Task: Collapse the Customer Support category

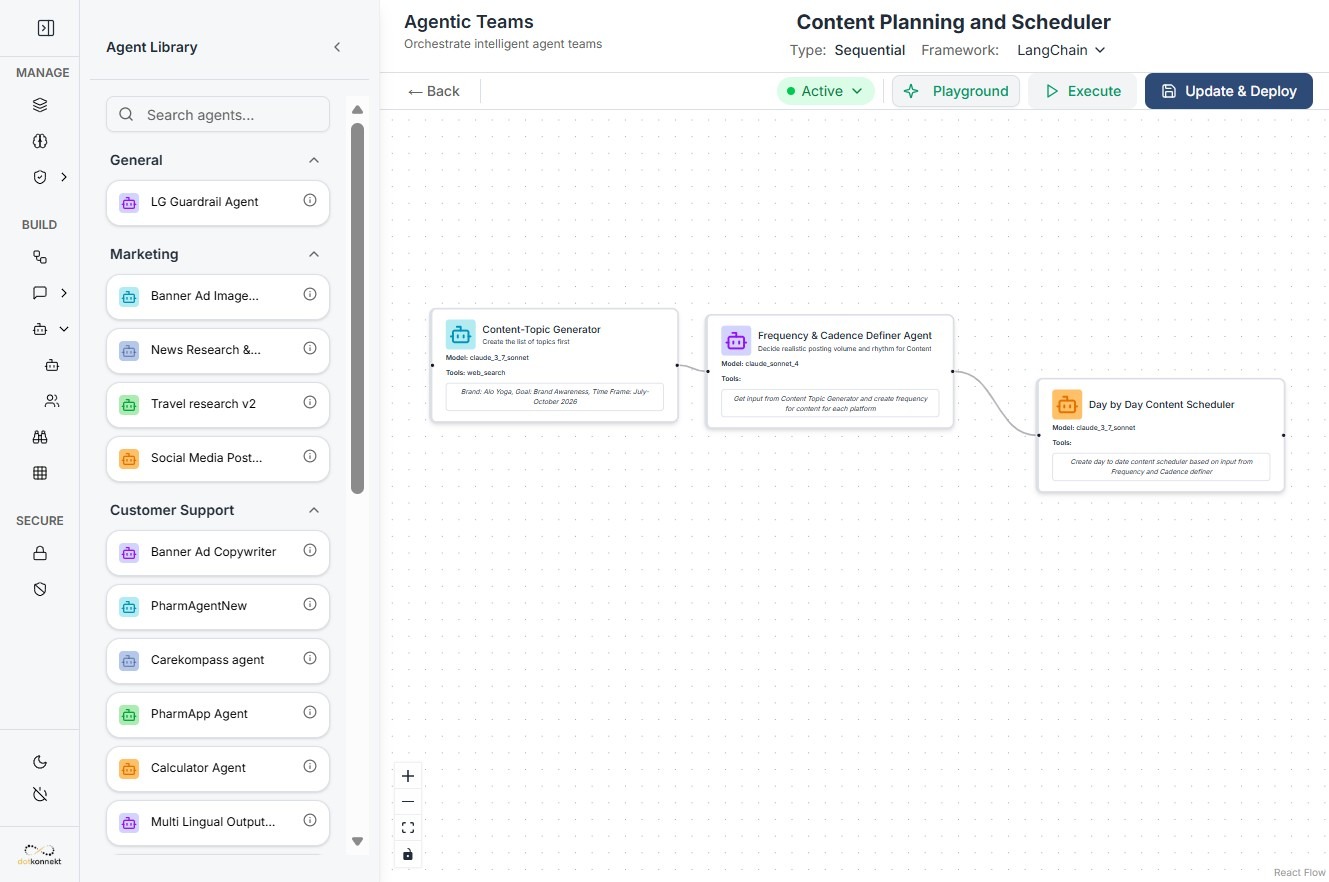Action: pos(314,510)
